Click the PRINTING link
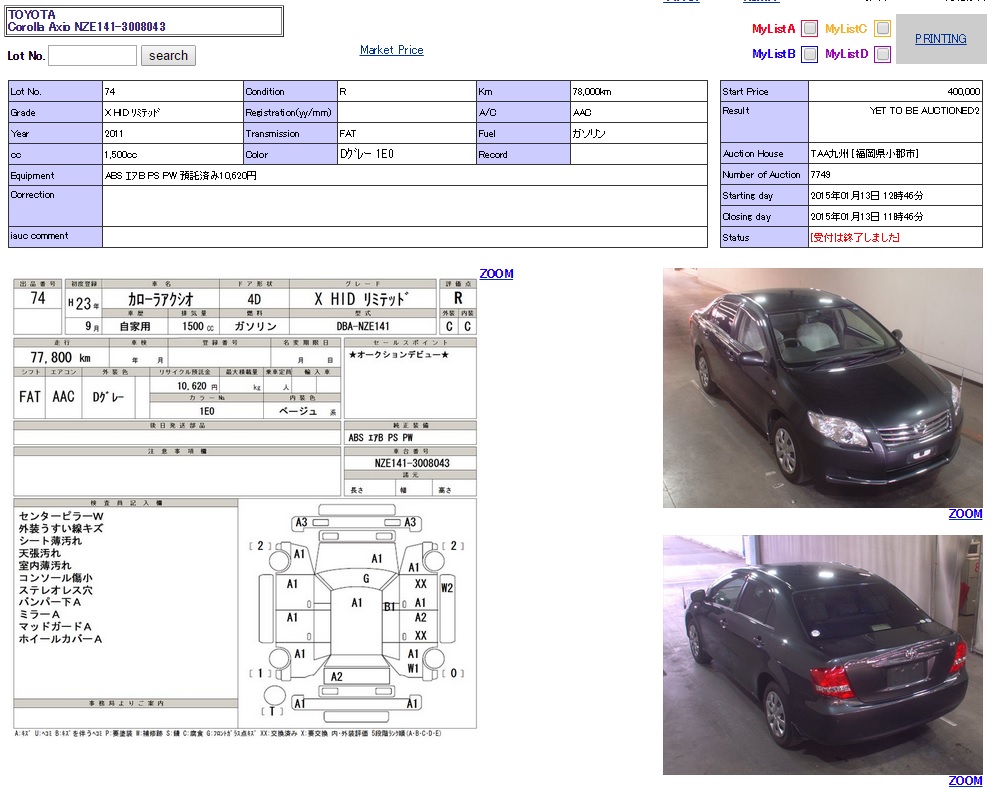 pyautogui.click(x=940, y=39)
